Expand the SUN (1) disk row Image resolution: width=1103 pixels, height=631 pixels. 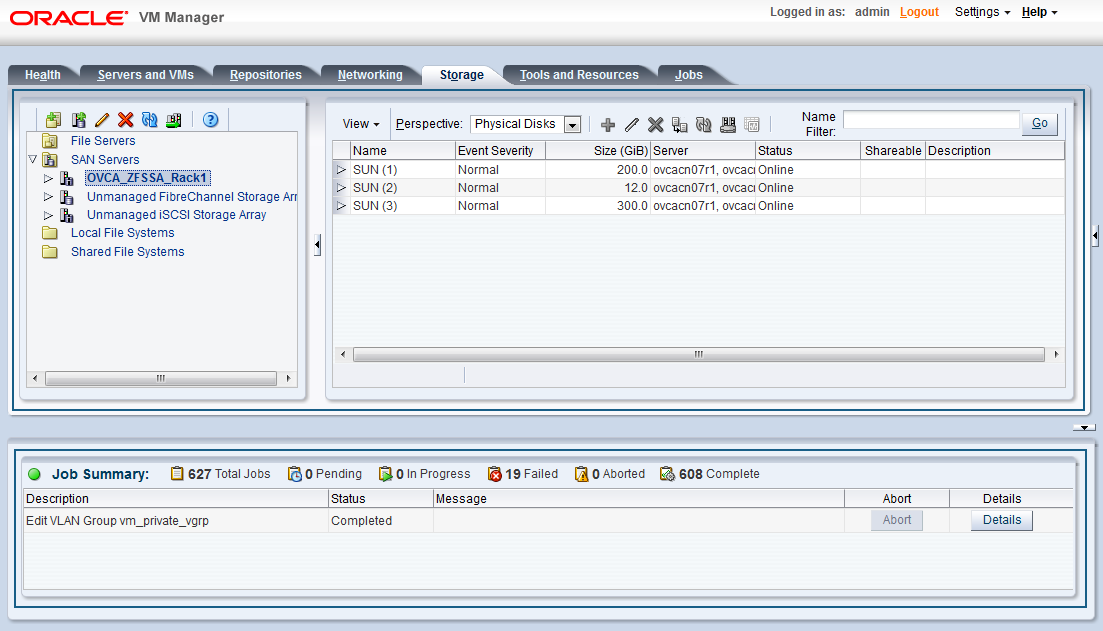(341, 170)
